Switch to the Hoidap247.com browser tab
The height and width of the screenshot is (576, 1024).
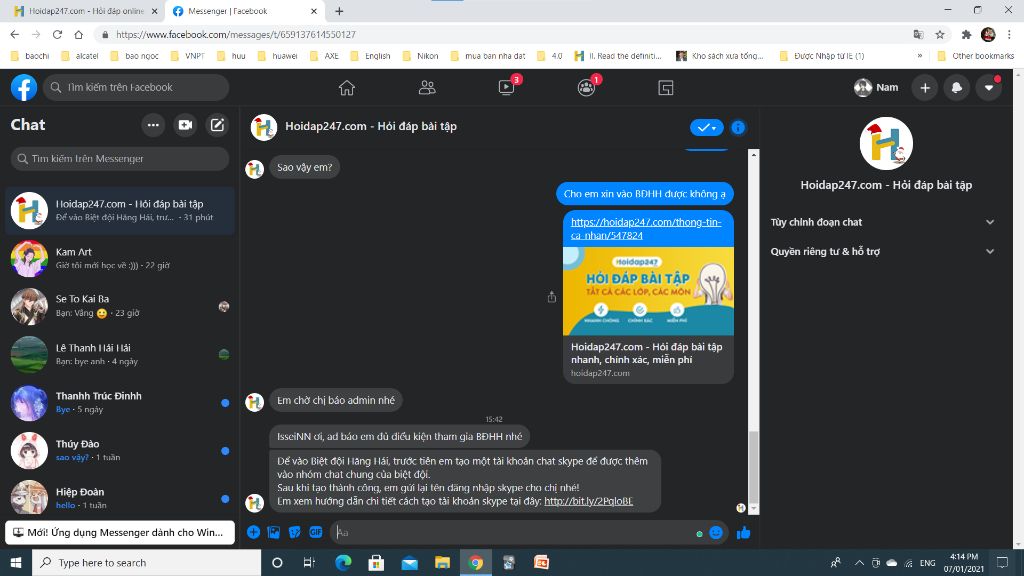[86, 11]
